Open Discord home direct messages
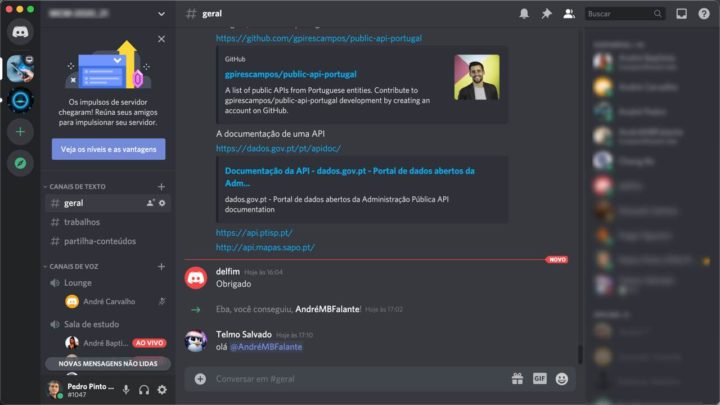720x405 pixels. (20, 32)
